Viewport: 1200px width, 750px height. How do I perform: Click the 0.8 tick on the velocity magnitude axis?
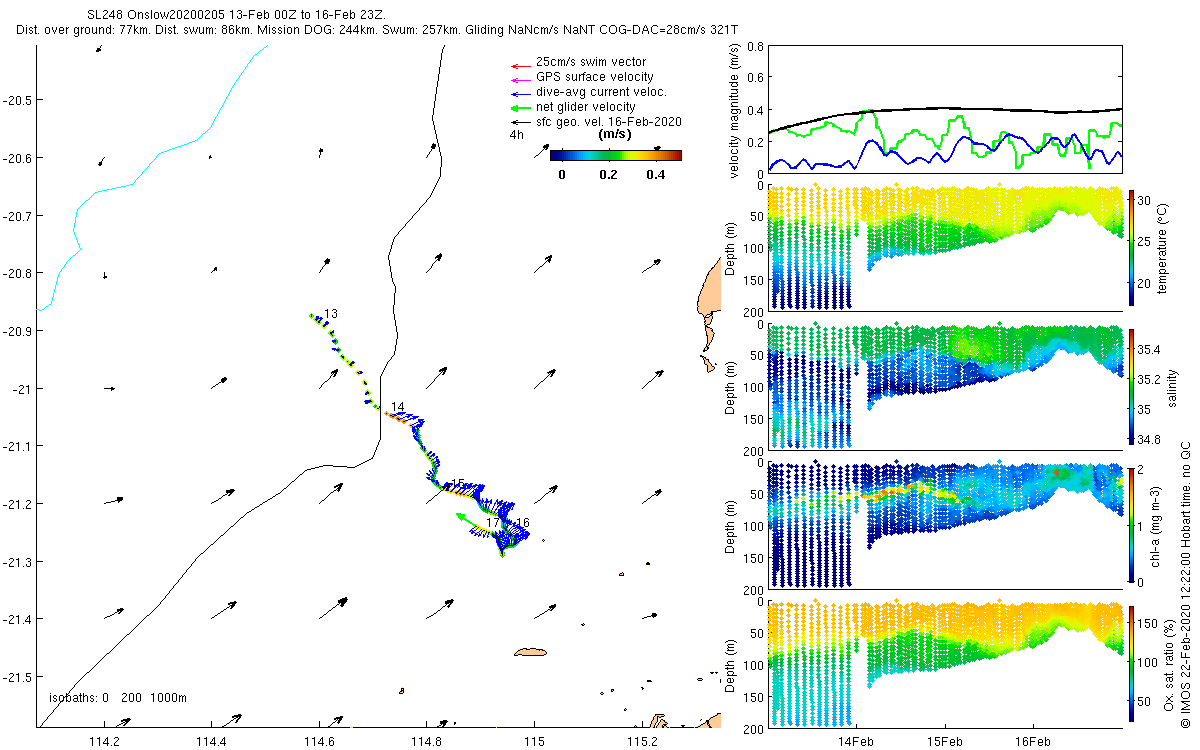pyautogui.click(x=756, y=47)
